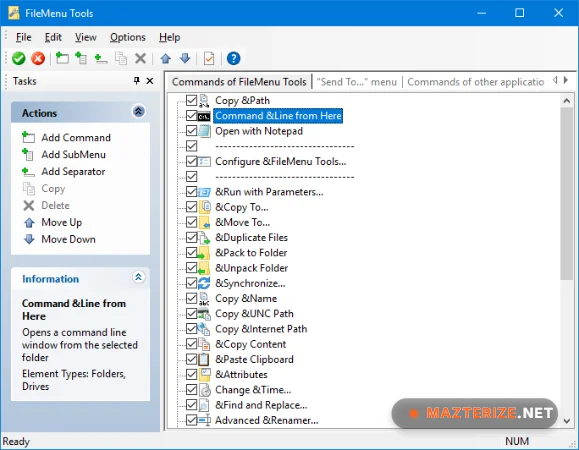The image size is (579, 450).
Task: Click the Delete X toolbar icon
Action: pyautogui.click(x=140, y=58)
